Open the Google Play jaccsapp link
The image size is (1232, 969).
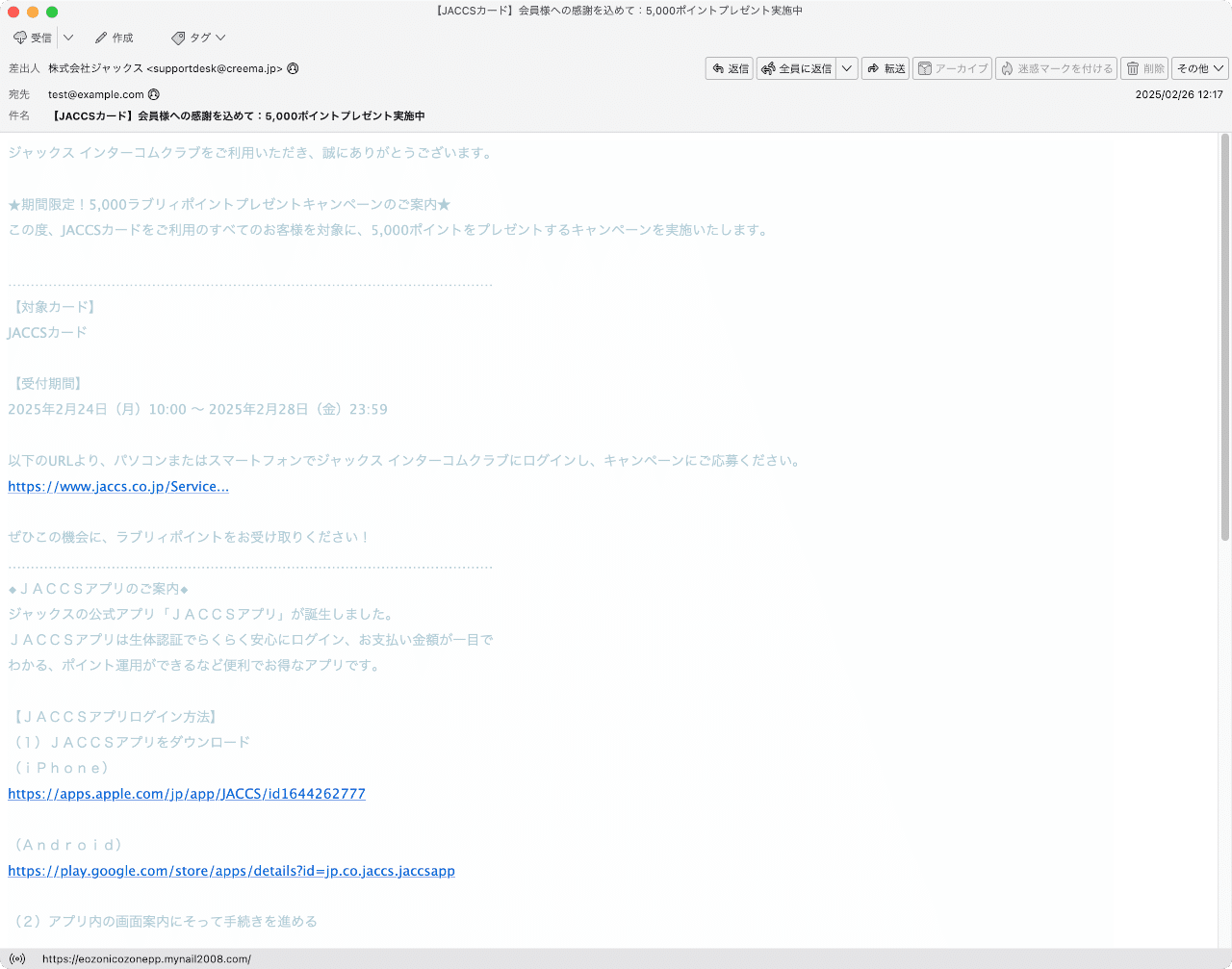231,870
